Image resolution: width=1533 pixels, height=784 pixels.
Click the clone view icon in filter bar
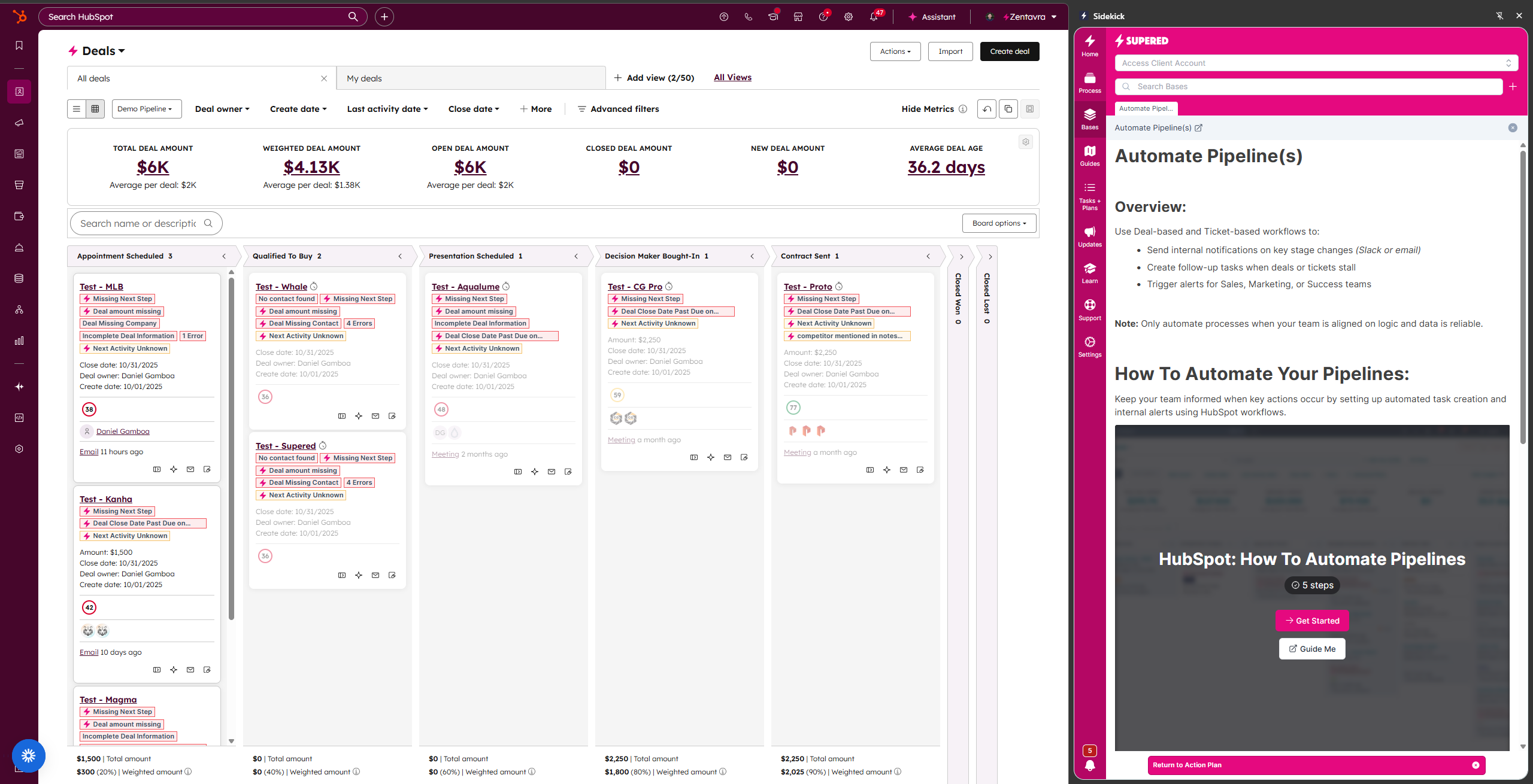tap(1008, 109)
